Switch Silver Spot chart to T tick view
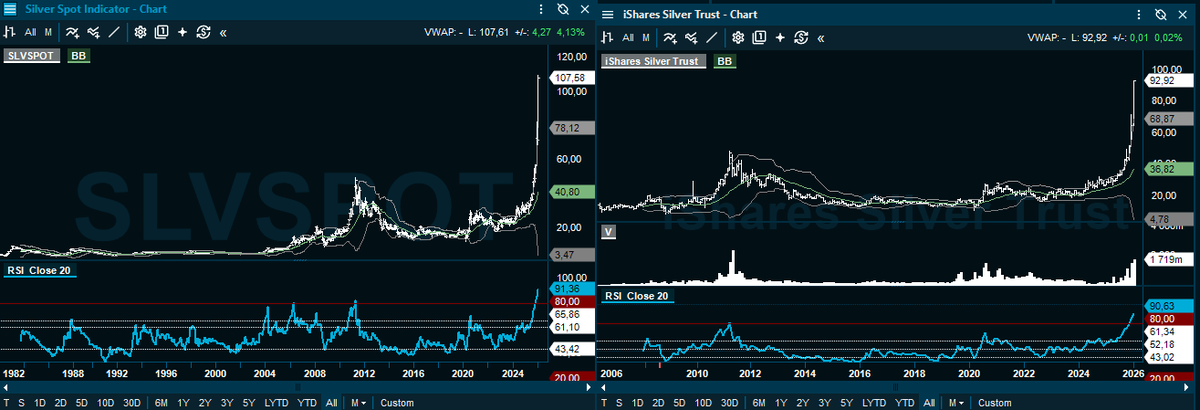Image resolution: width=1200 pixels, height=410 pixels. point(6,402)
